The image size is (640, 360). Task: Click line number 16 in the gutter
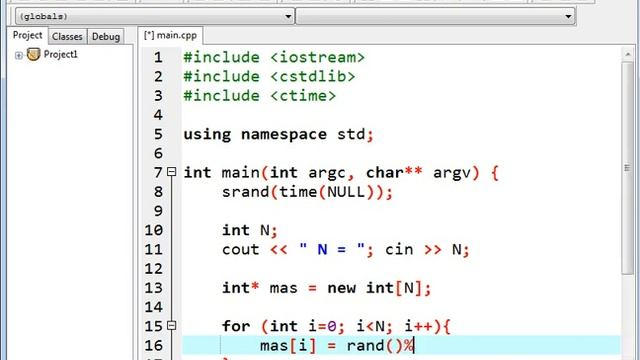pyautogui.click(x=154, y=346)
